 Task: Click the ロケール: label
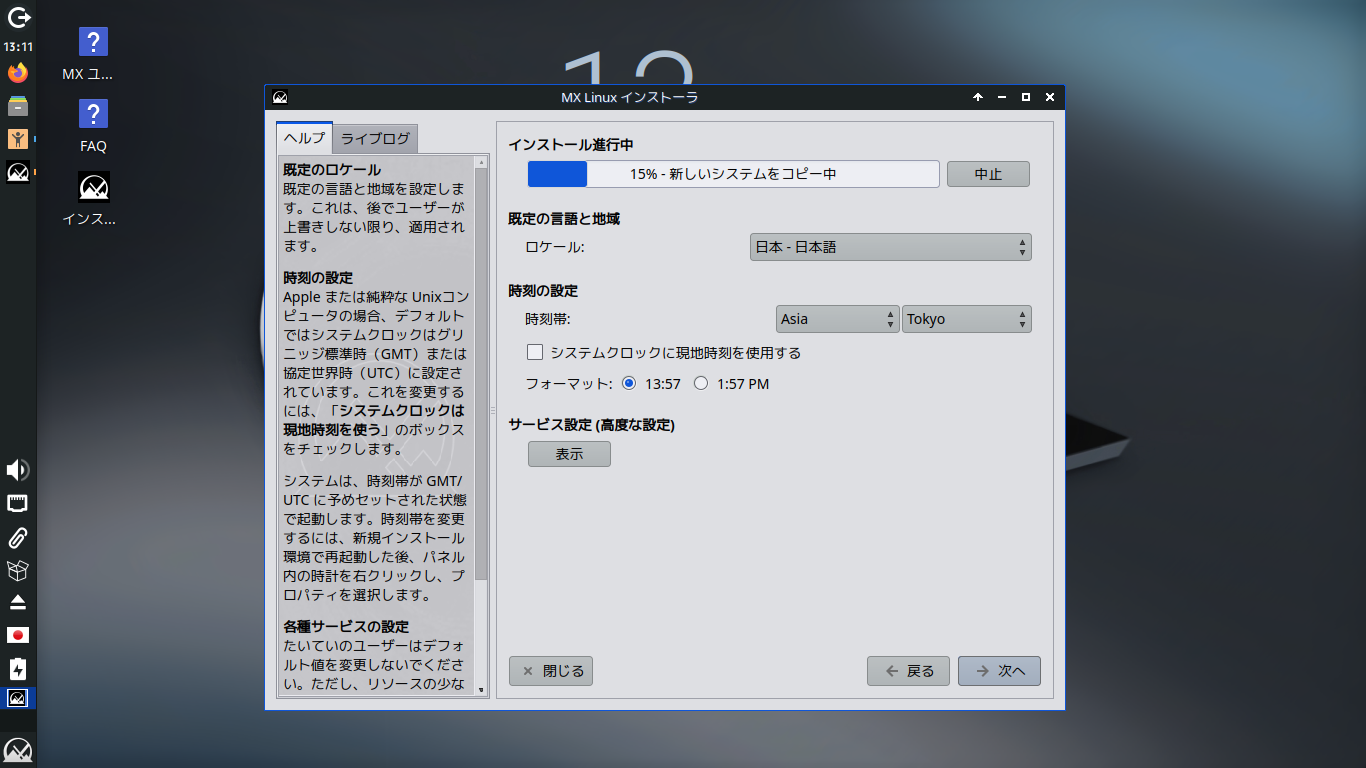click(x=555, y=247)
